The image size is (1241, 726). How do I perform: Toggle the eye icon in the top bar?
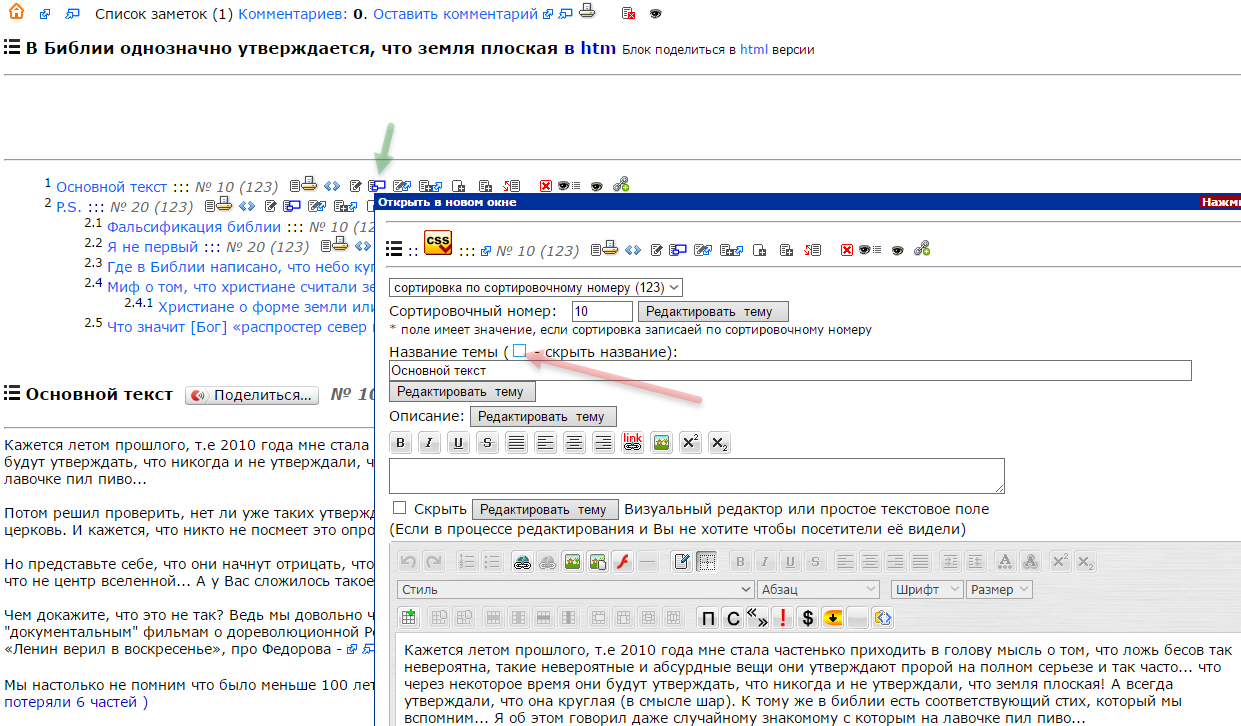656,14
